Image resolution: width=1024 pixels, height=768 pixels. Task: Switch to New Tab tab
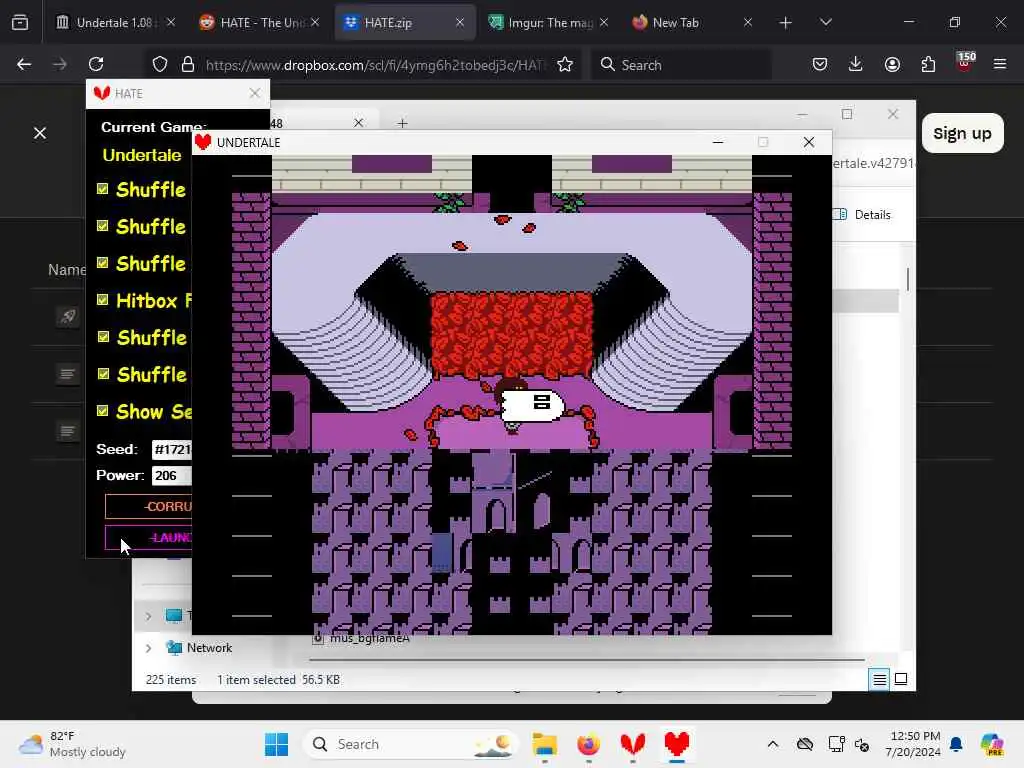692,23
